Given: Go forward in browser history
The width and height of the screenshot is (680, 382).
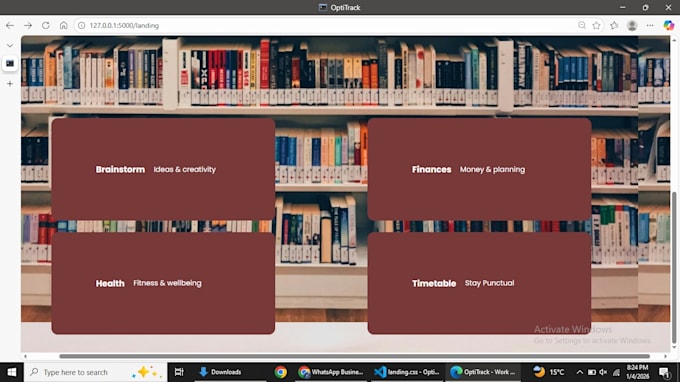Looking at the screenshot, I should [x=28, y=26].
